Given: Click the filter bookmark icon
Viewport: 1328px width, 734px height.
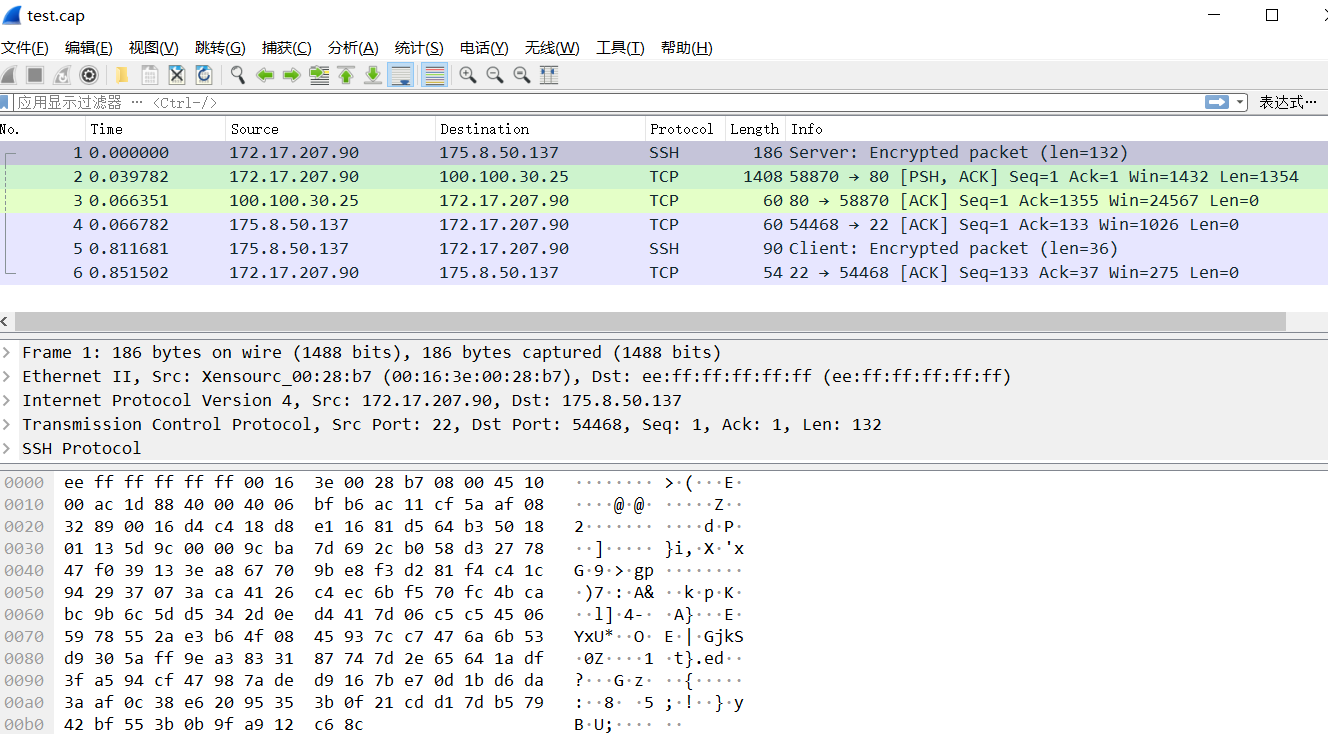Looking at the screenshot, I should coord(5,102).
